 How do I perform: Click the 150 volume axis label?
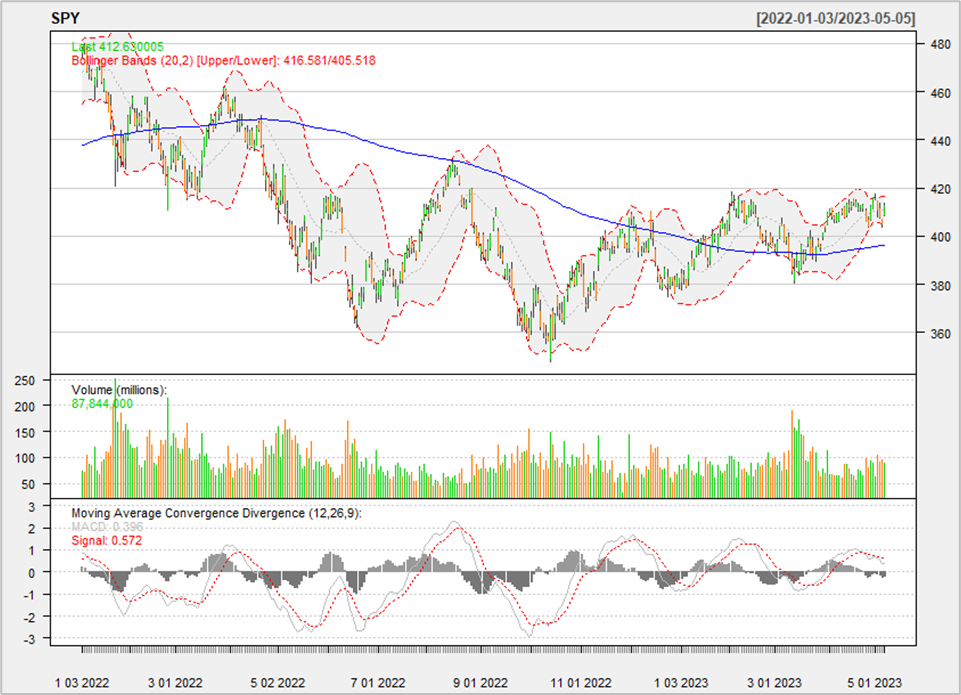click(25, 433)
